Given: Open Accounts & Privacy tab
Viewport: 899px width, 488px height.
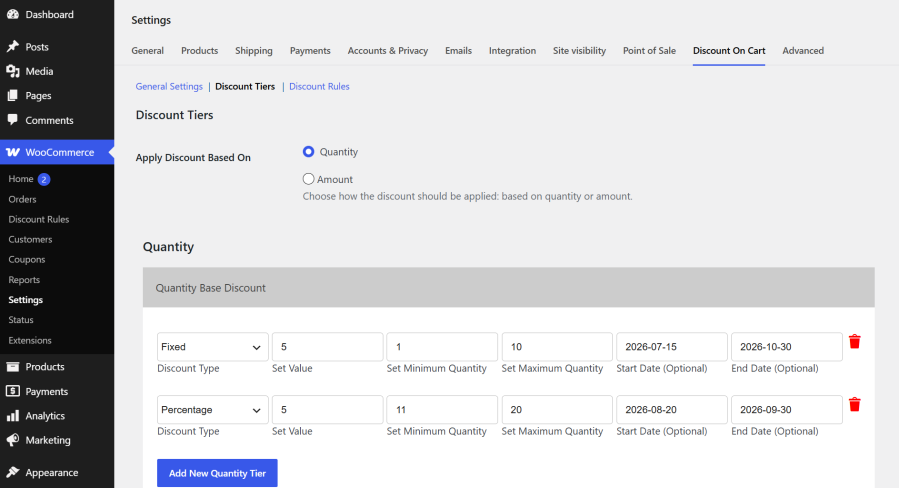Looking at the screenshot, I should coord(388,50).
